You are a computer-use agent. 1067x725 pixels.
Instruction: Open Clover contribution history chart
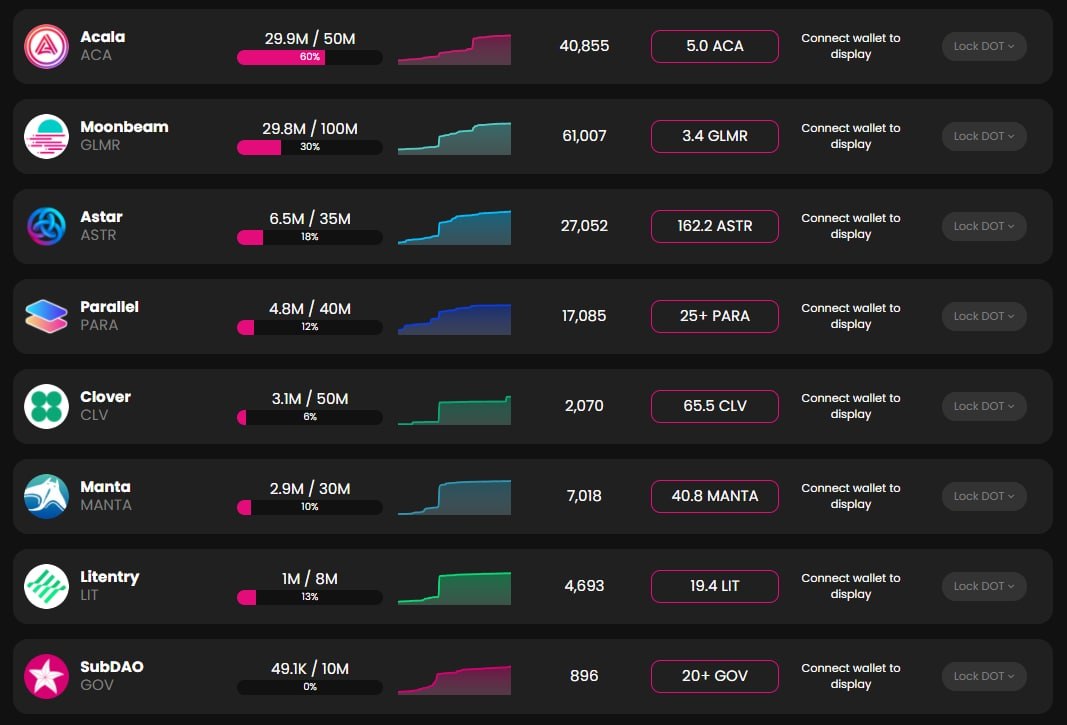455,410
